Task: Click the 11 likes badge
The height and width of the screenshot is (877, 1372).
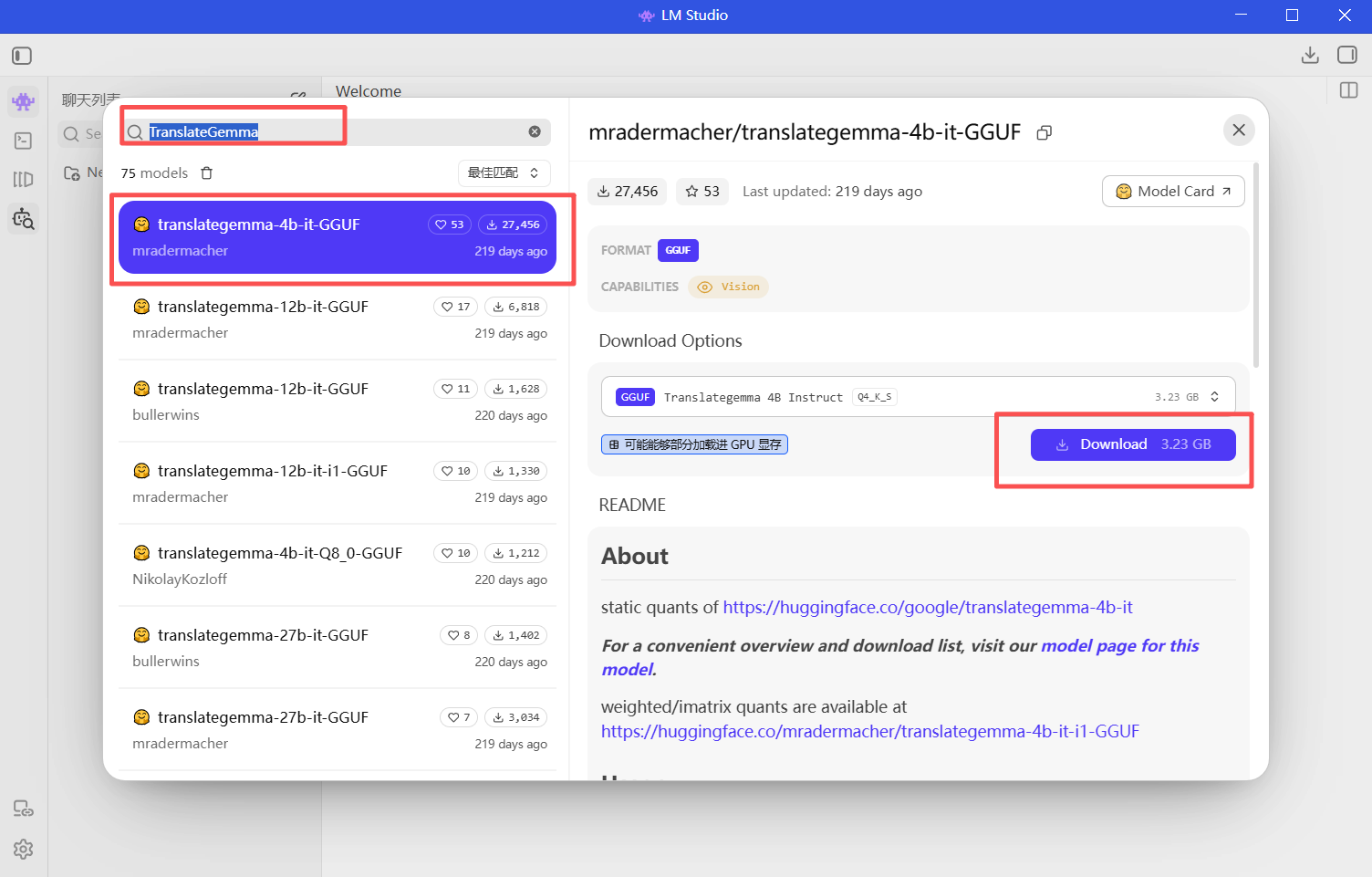Action: (x=456, y=389)
